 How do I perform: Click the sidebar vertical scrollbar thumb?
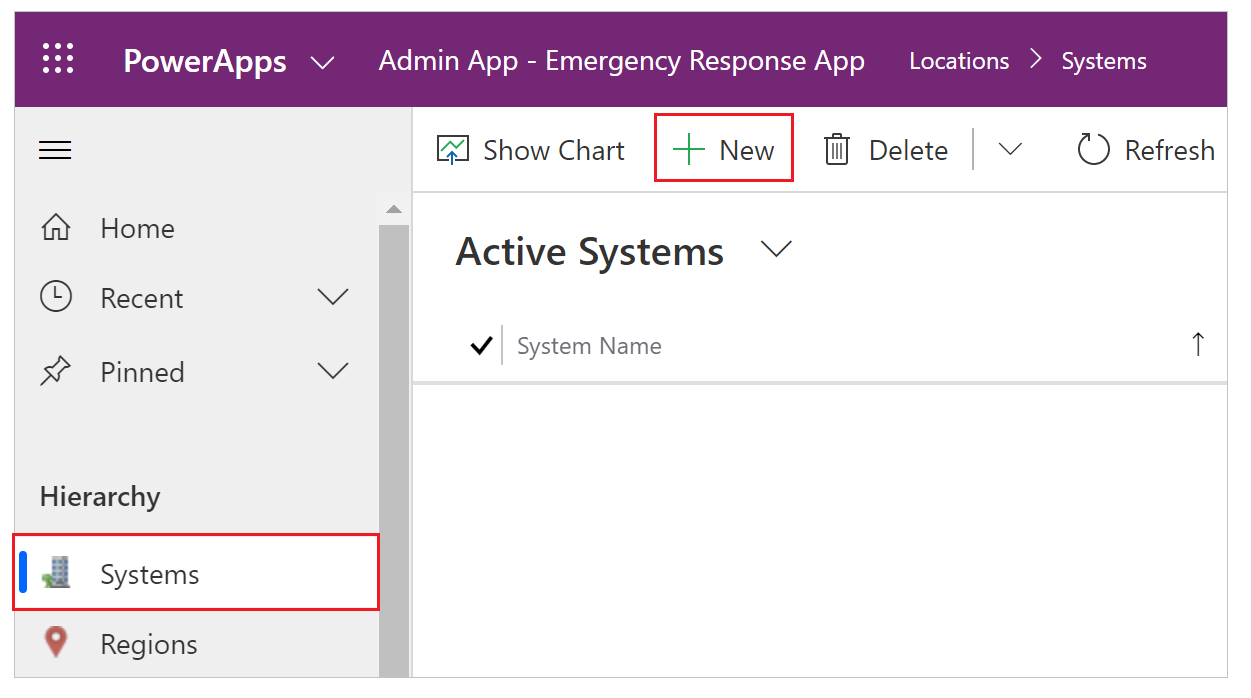[x=393, y=450]
